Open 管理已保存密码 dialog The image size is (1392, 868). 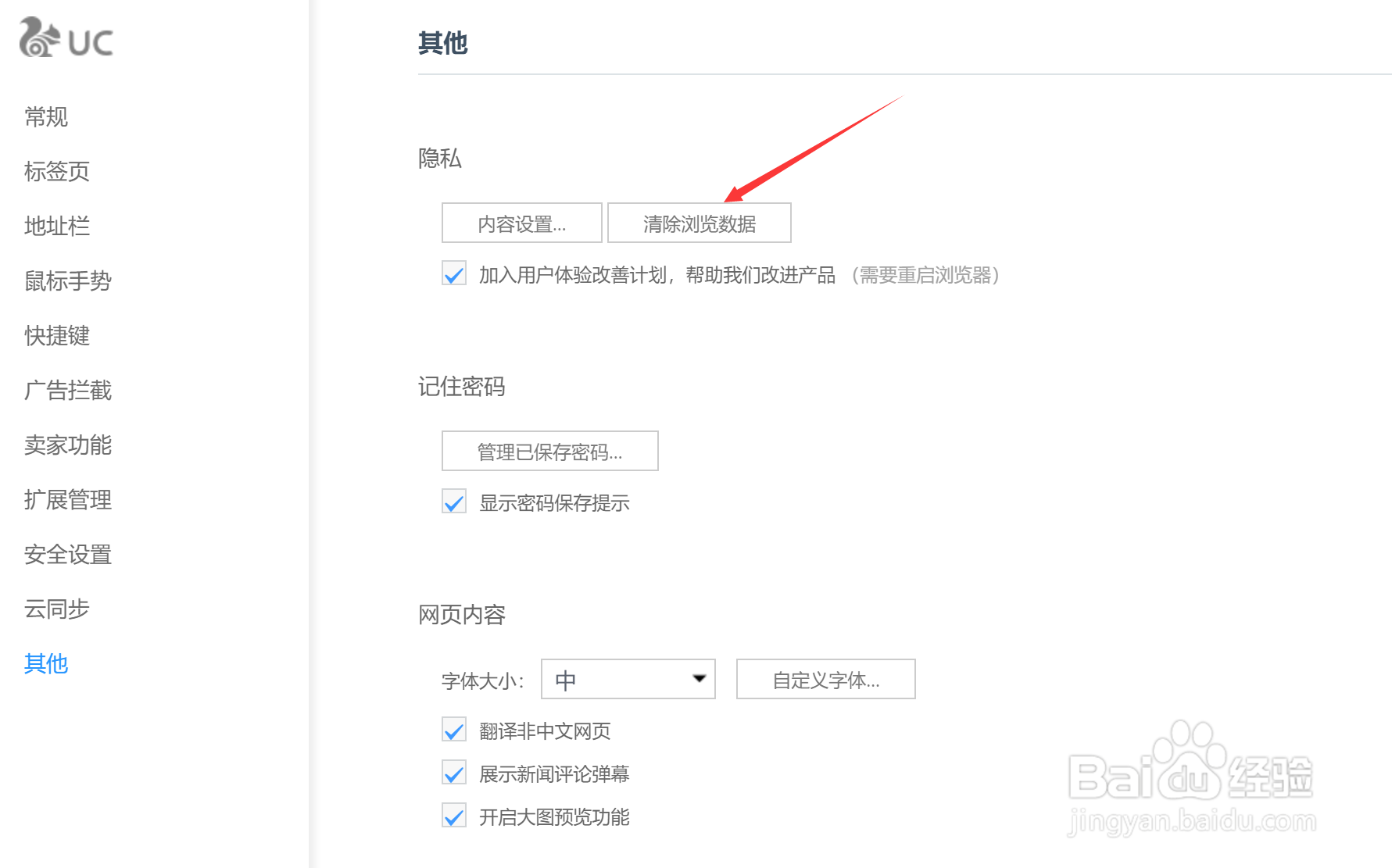[x=549, y=452]
